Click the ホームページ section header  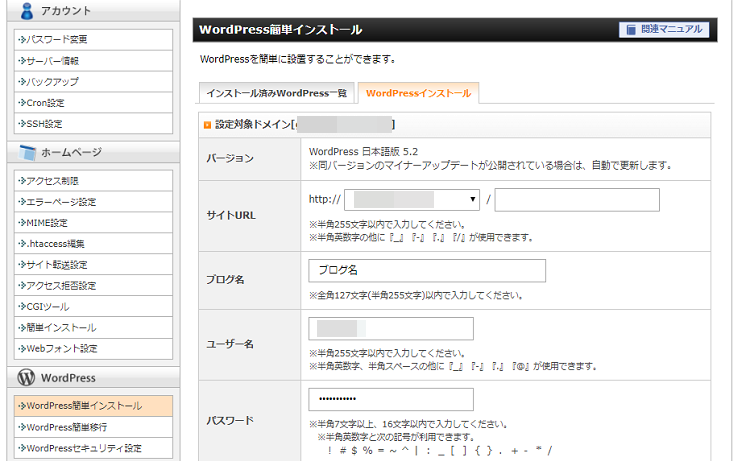tap(93, 152)
